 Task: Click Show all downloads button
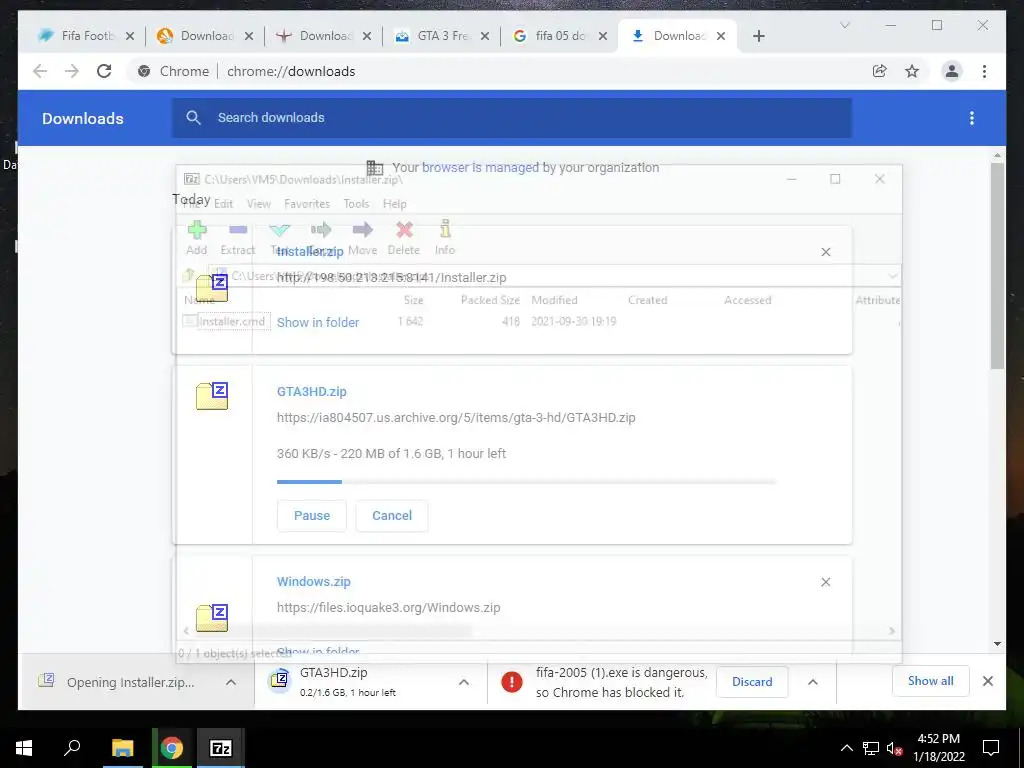[x=930, y=681]
